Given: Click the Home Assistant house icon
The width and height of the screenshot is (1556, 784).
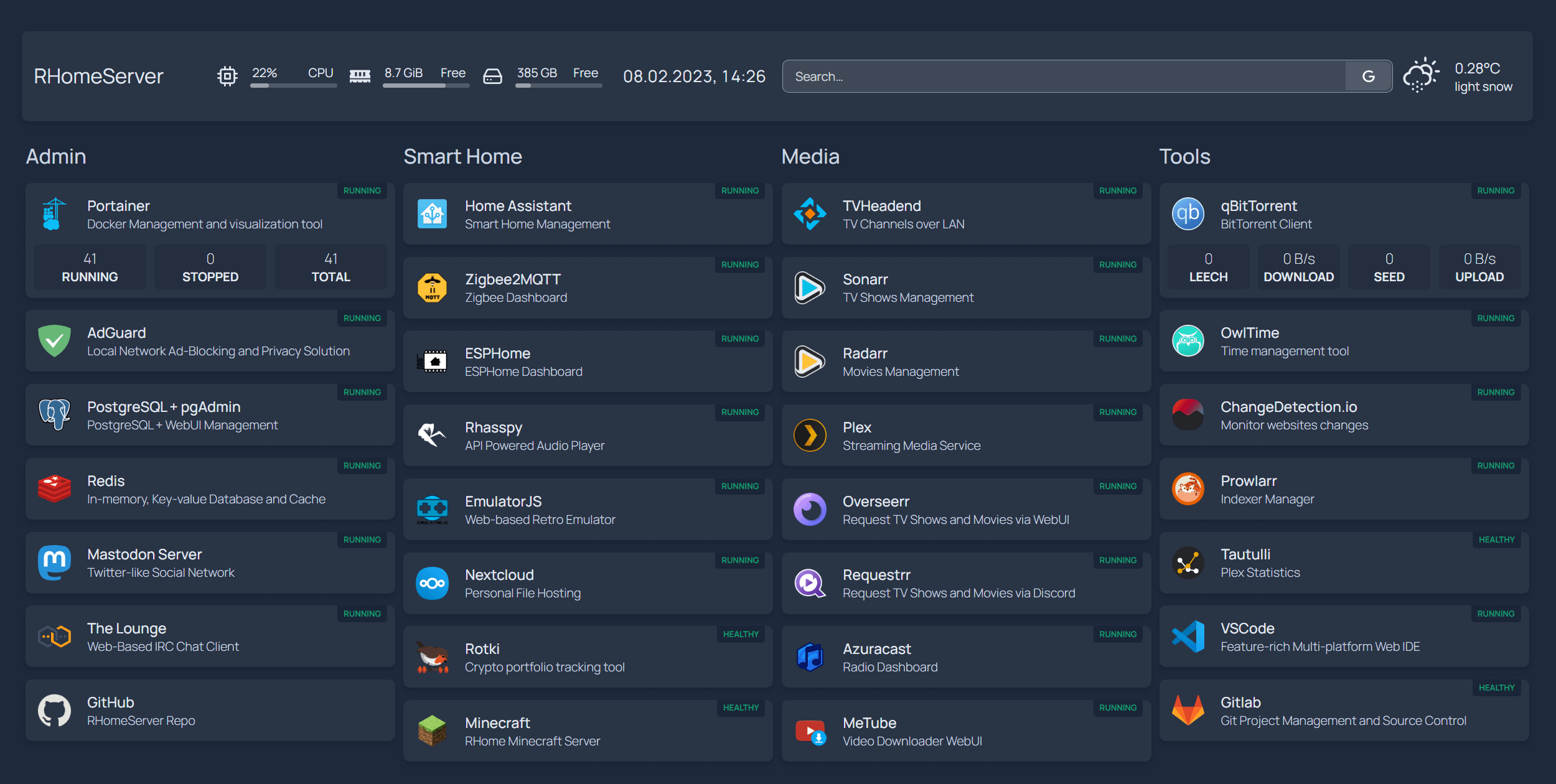Looking at the screenshot, I should pos(432,214).
